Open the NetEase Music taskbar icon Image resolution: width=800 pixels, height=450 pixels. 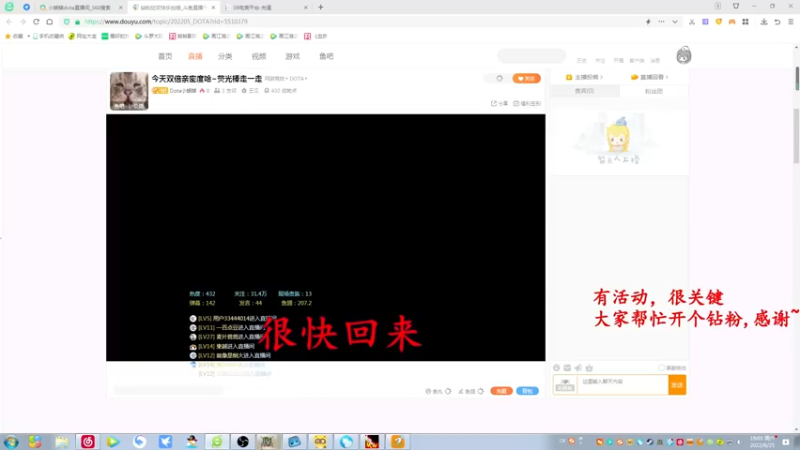[x=88, y=441]
